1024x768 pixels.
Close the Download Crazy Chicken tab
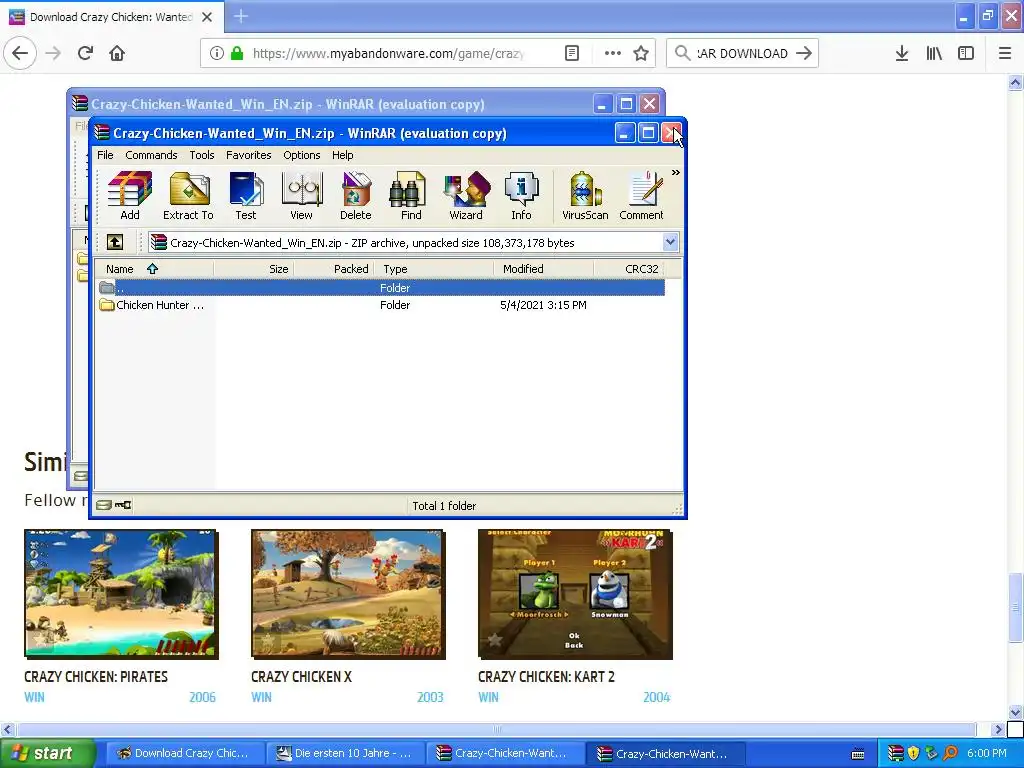click(x=207, y=17)
